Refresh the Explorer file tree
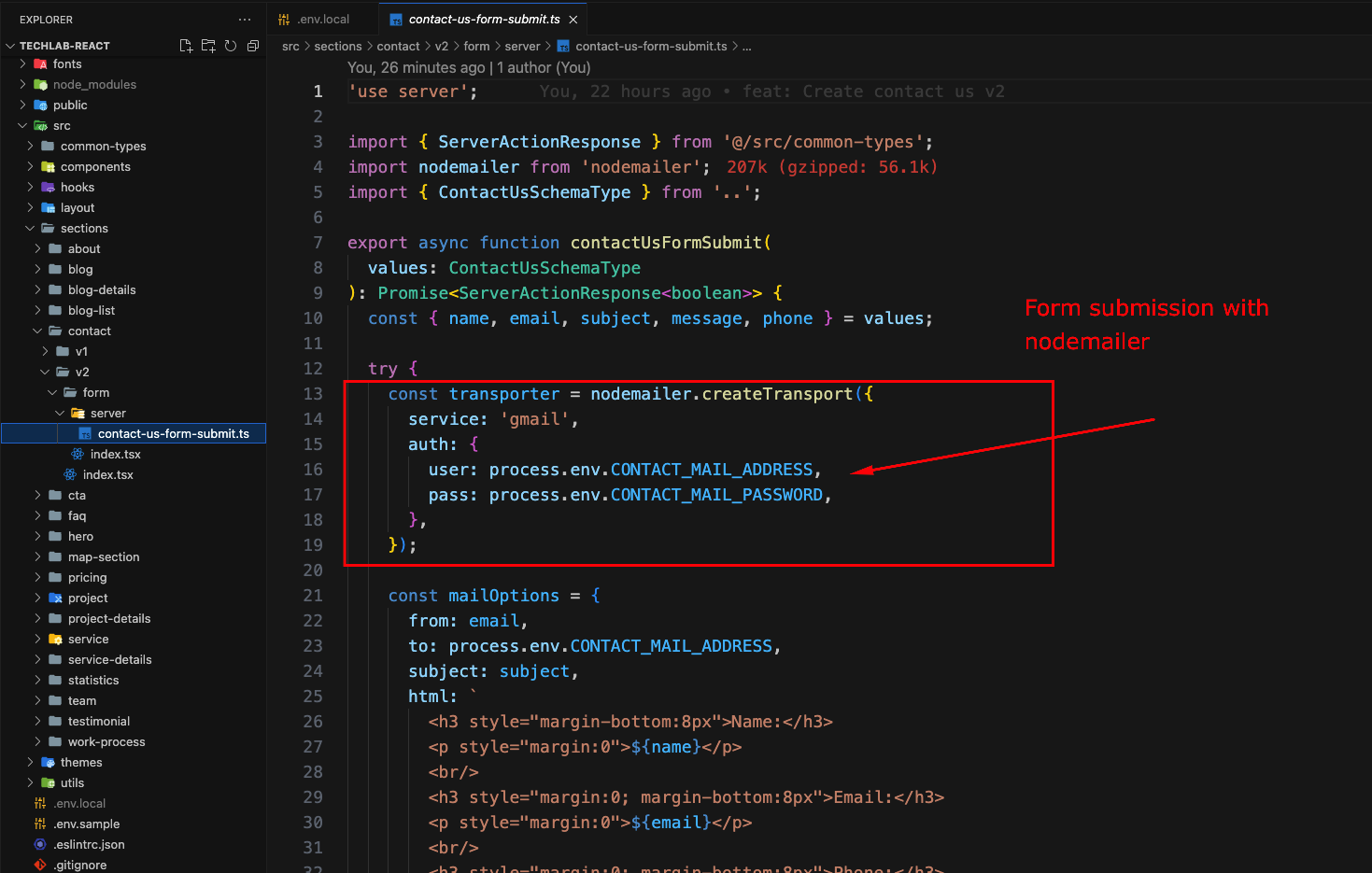Viewport: 1372px width, 873px height. pyautogui.click(x=231, y=46)
